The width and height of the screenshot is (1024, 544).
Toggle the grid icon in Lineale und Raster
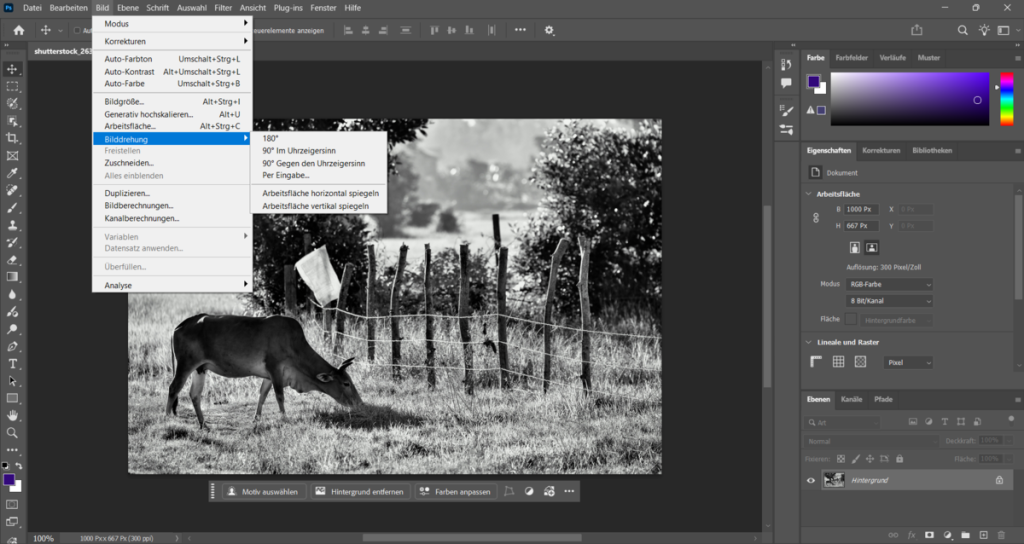coord(839,362)
